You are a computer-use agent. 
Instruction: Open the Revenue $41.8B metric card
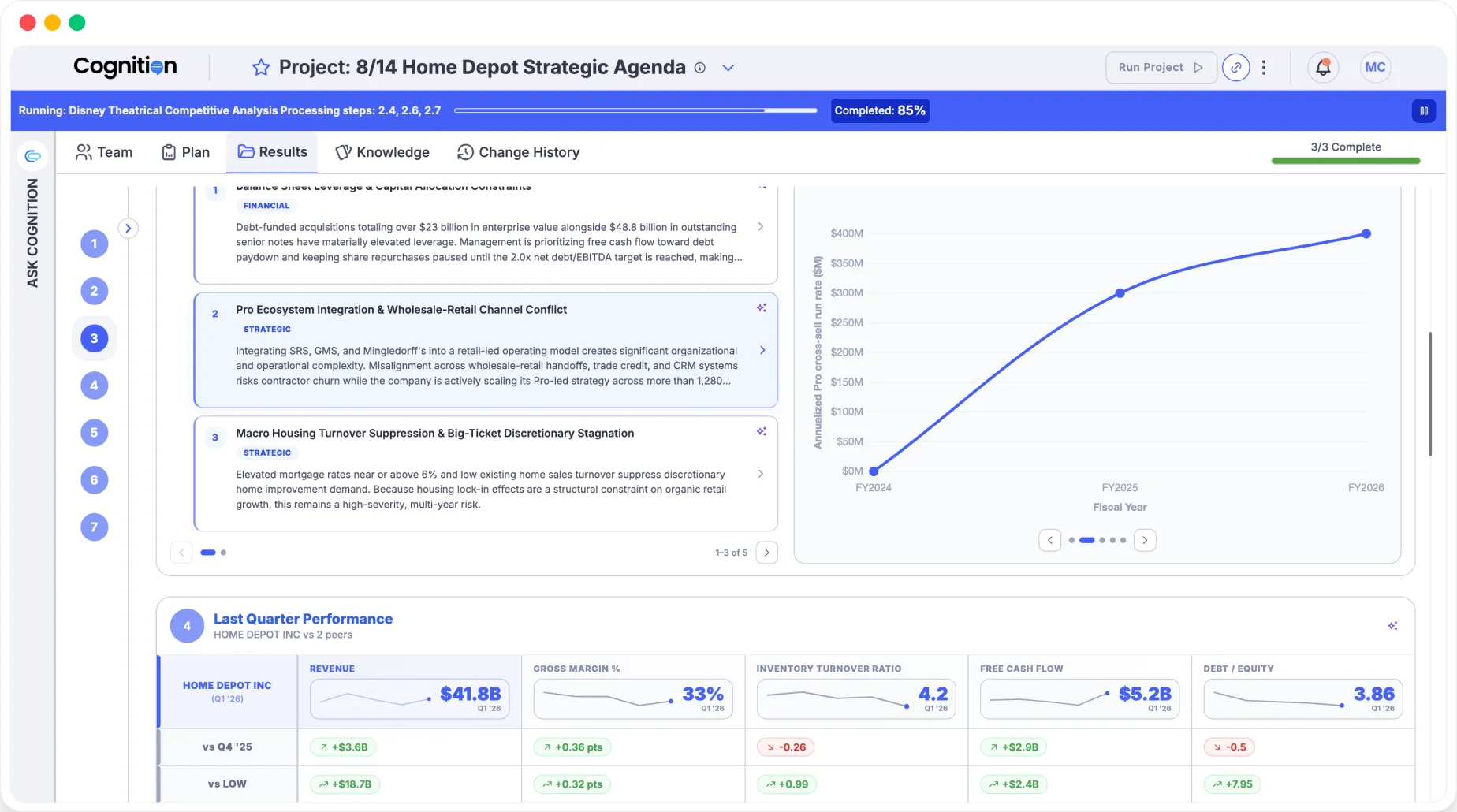pyautogui.click(x=410, y=699)
